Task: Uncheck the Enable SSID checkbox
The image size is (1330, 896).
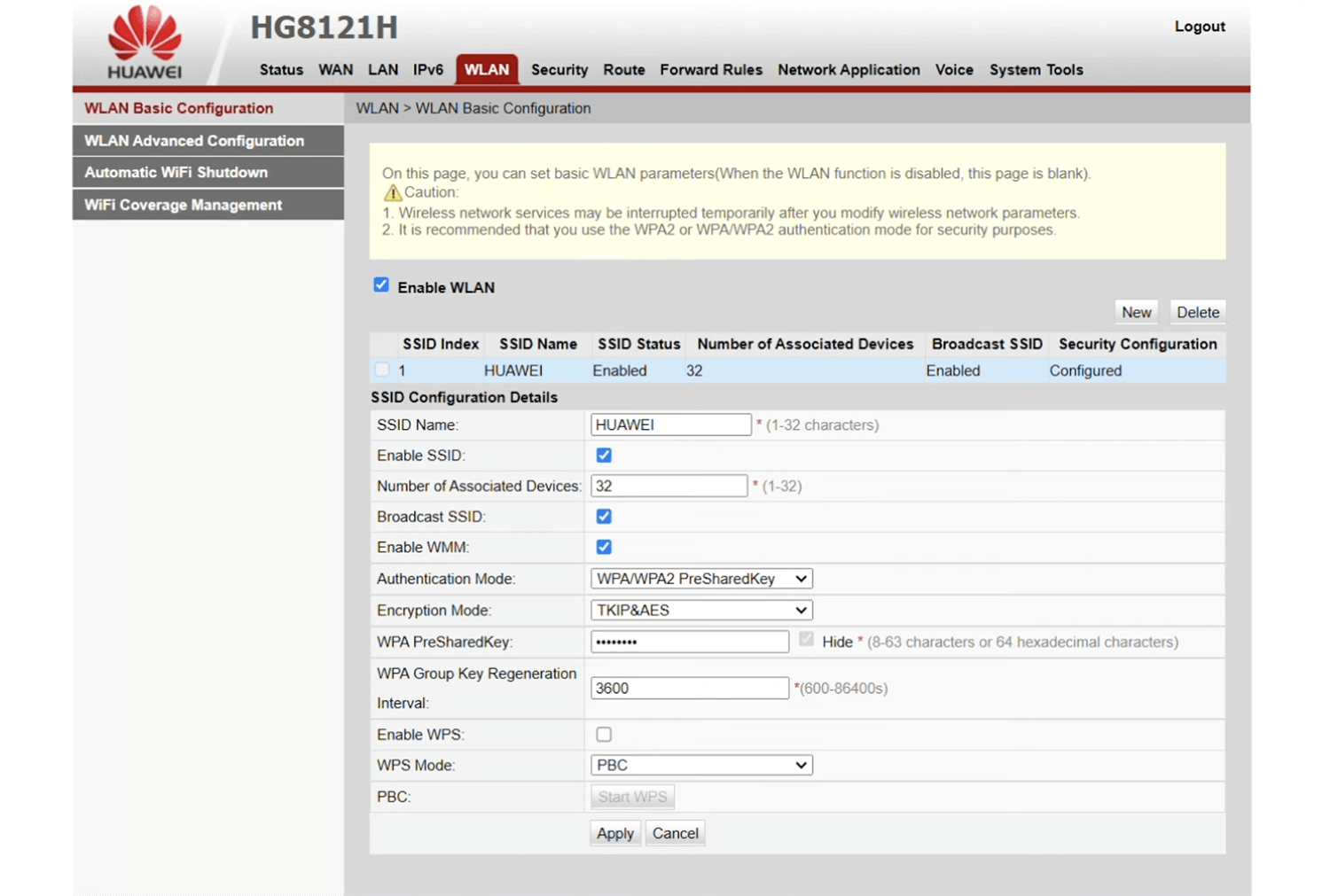Action: tap(604, 456)
